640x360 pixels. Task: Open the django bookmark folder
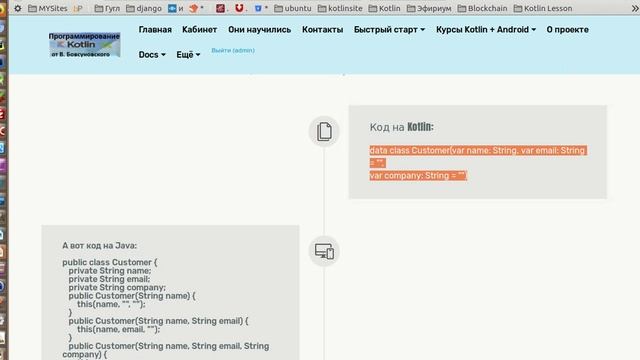[144, 8]
